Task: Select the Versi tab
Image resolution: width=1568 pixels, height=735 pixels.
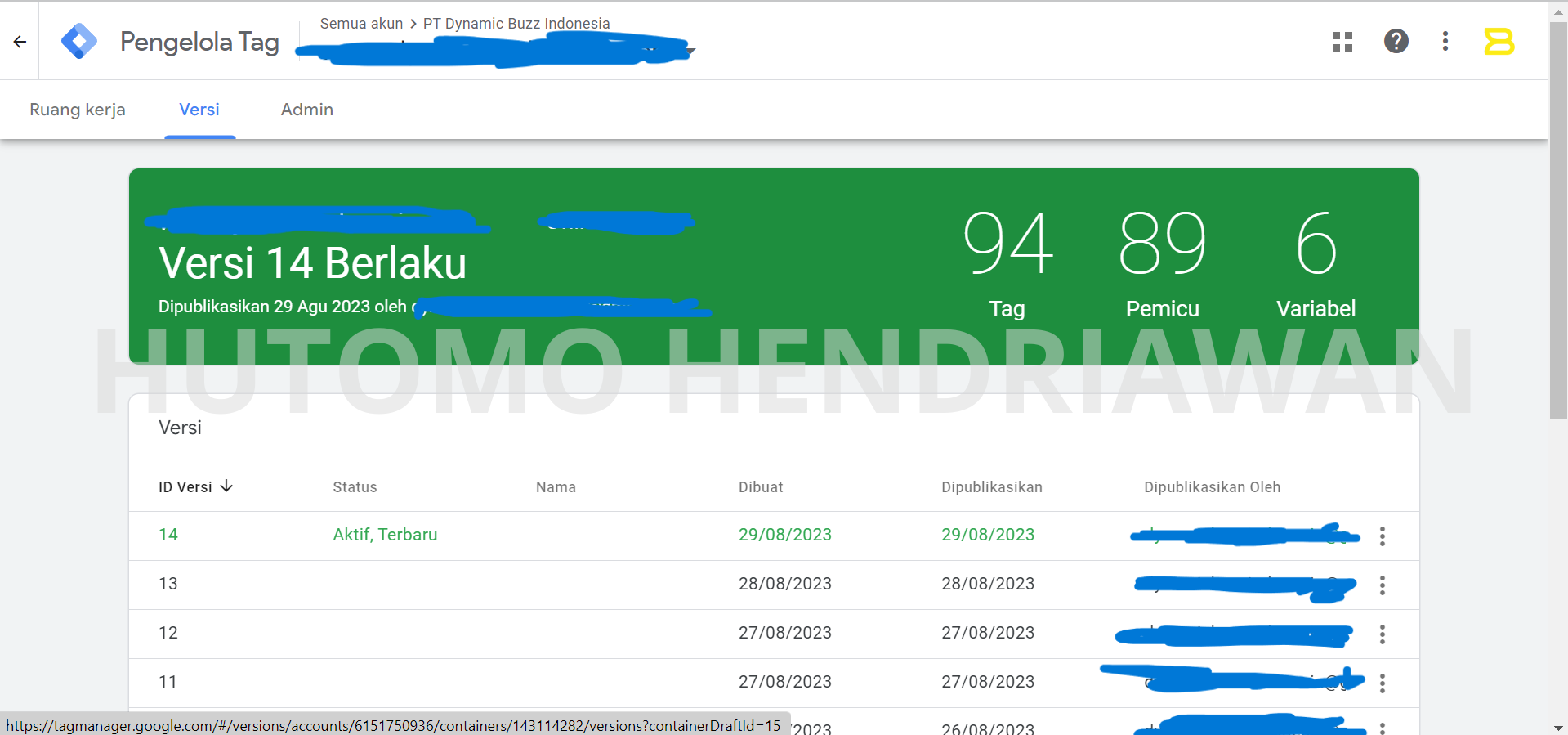Action: coord(199,110)
